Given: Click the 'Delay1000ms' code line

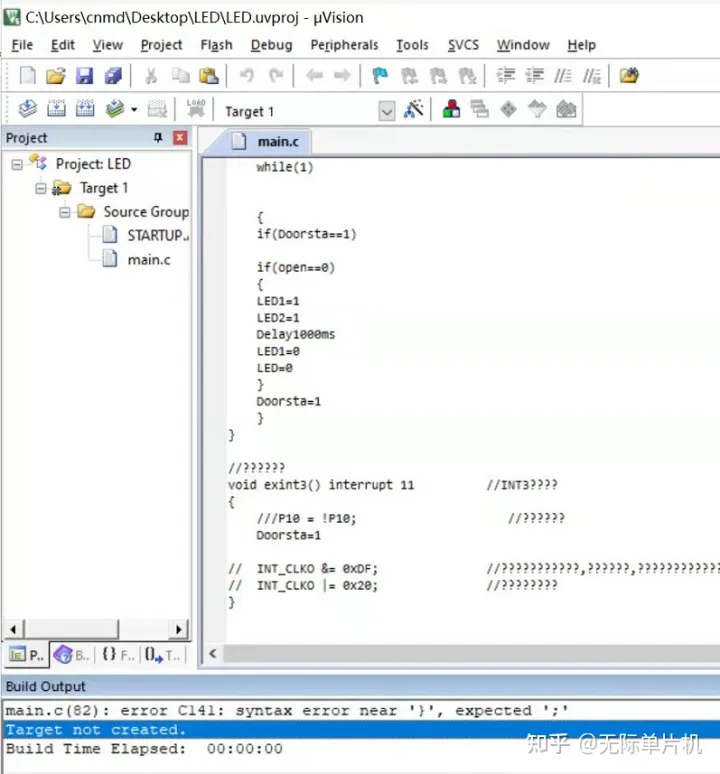Looking at the screenshot, I should [296, 335].
